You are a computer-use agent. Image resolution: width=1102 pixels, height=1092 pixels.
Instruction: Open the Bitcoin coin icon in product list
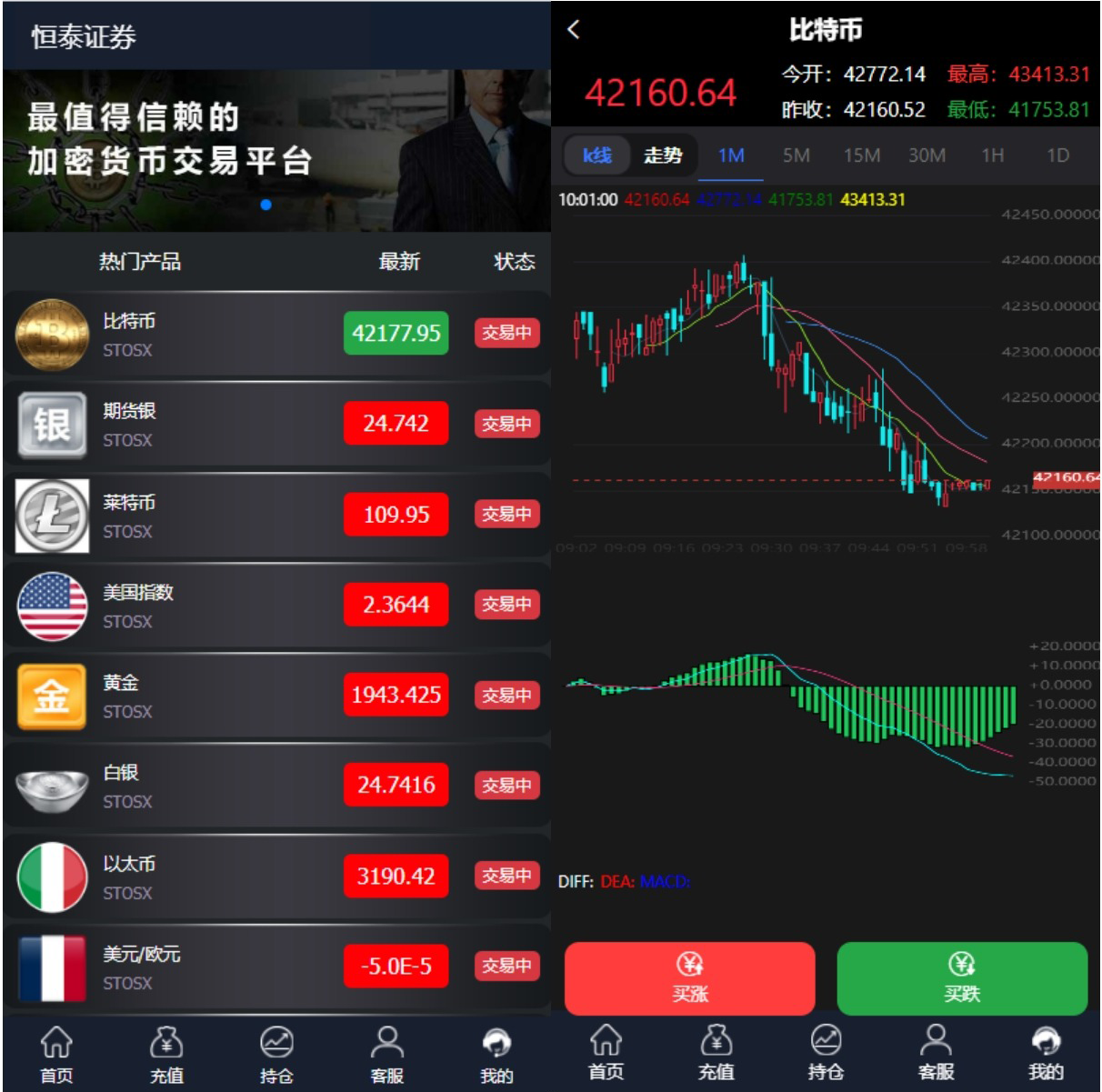(x=52, y=335)
